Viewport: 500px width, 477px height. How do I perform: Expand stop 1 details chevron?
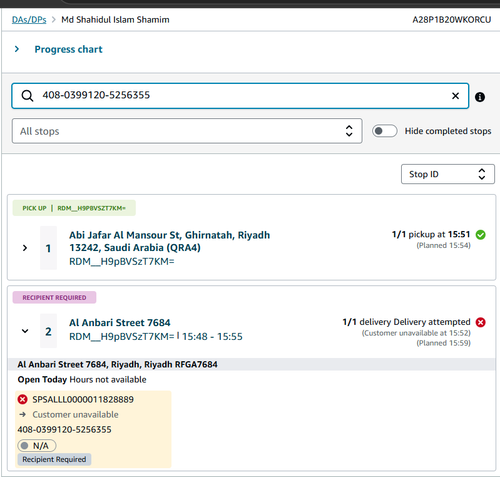(25, 248)
